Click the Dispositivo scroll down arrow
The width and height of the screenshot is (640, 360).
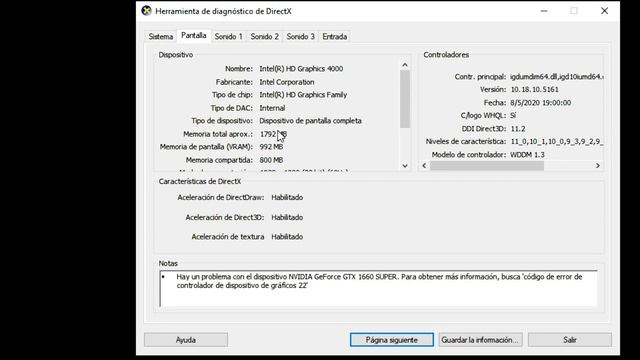point(405,165)
